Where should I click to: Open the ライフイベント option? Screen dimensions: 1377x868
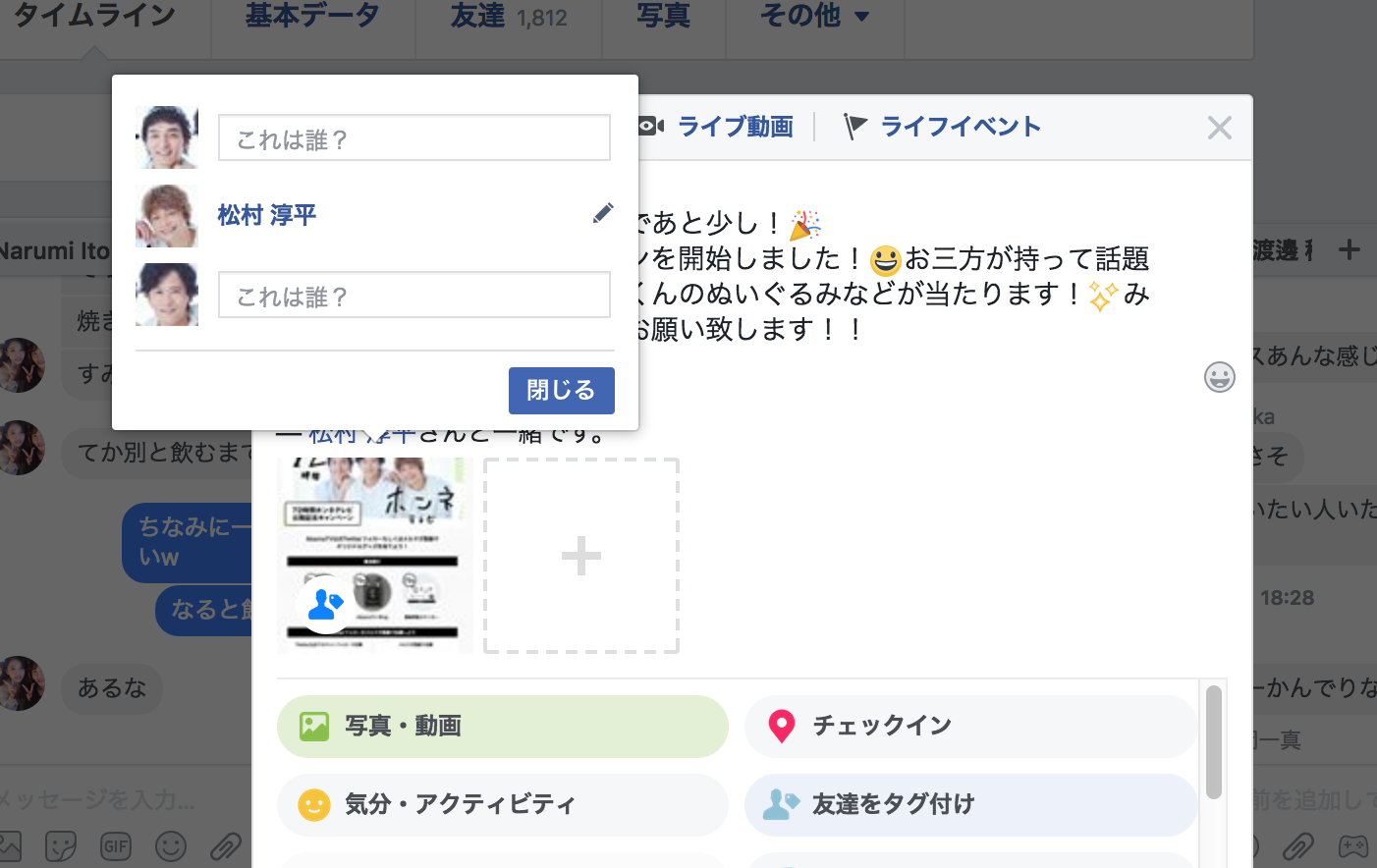pyautogui.click(x=961, y=127)
